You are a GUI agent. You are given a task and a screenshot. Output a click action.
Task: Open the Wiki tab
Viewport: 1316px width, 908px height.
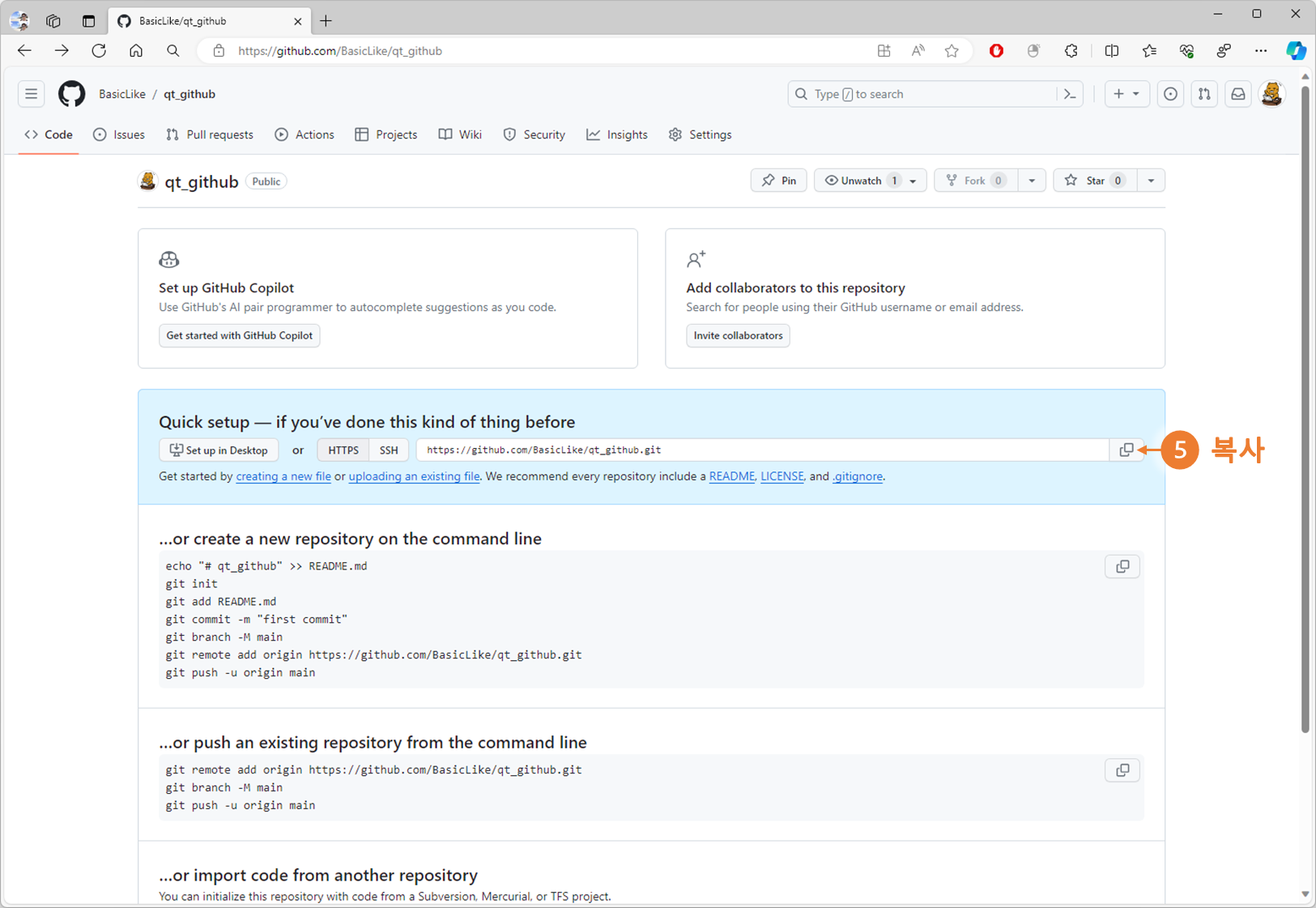point(460,134)
